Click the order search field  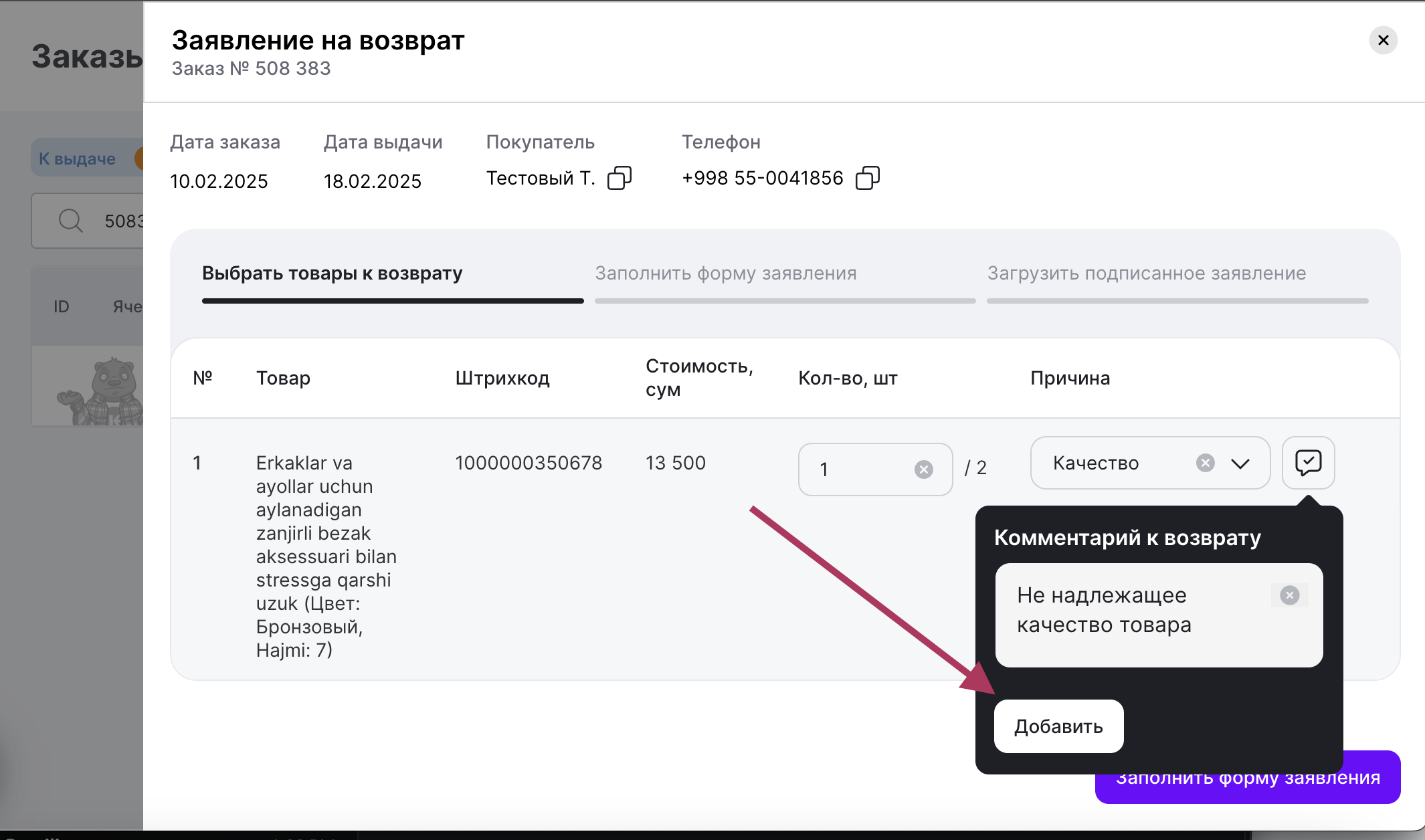pos(120,221)
